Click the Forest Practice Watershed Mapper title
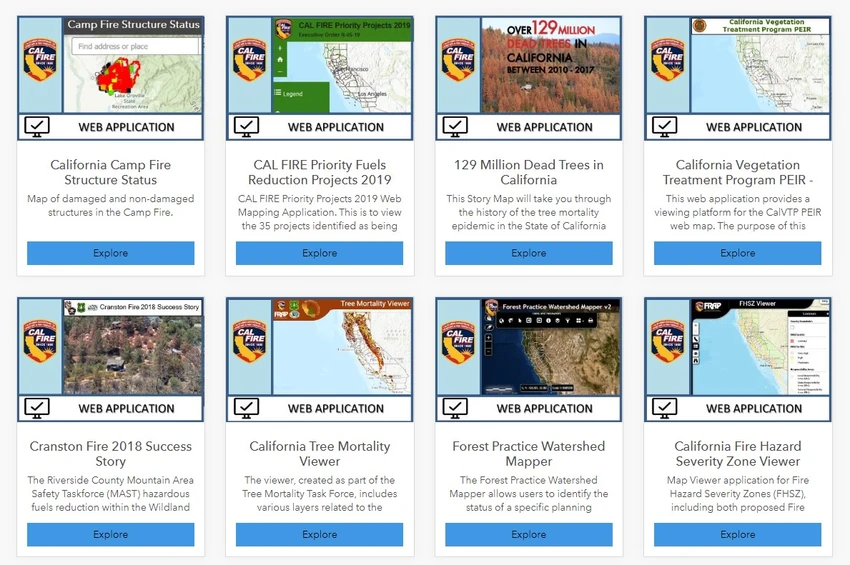 pos(529,454)
